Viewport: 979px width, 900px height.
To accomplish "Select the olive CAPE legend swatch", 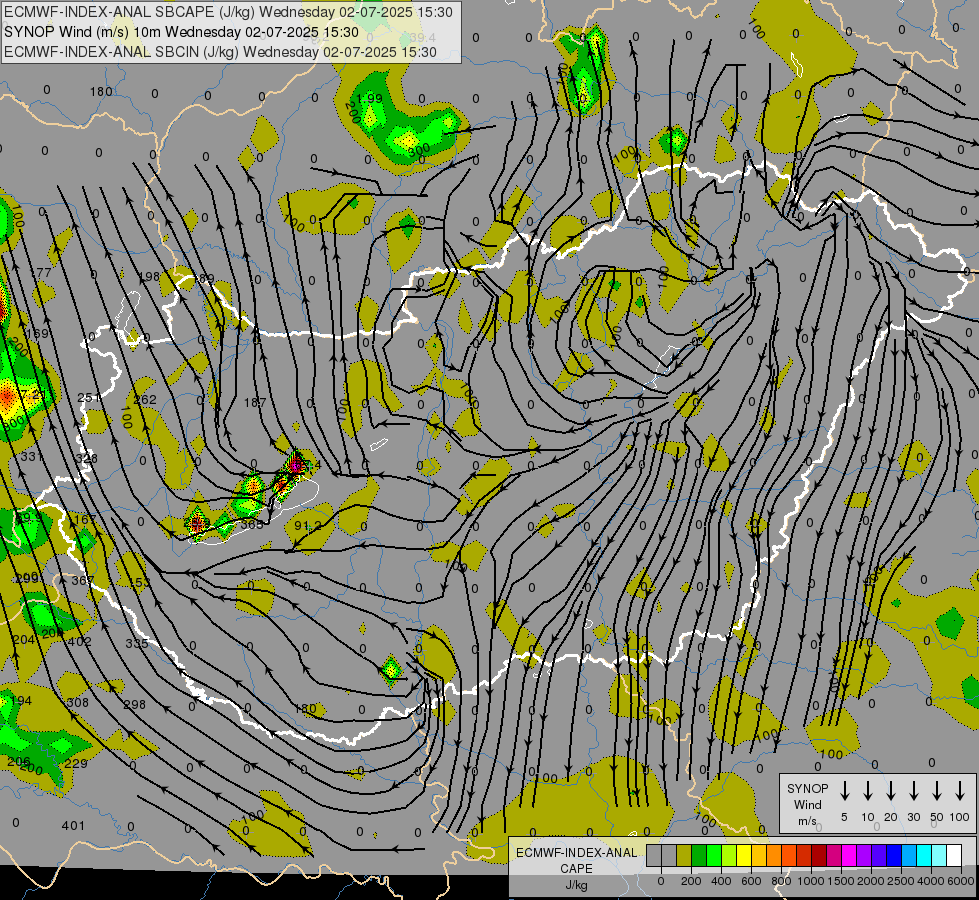I will pos(684,855).
